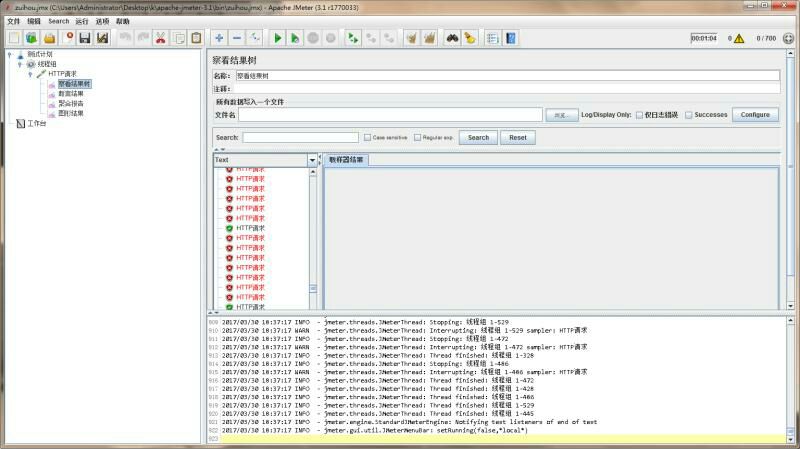Select the 取样器结果 tab
The width and height of the screenshot is (800, 449).
tap(347, 160)
